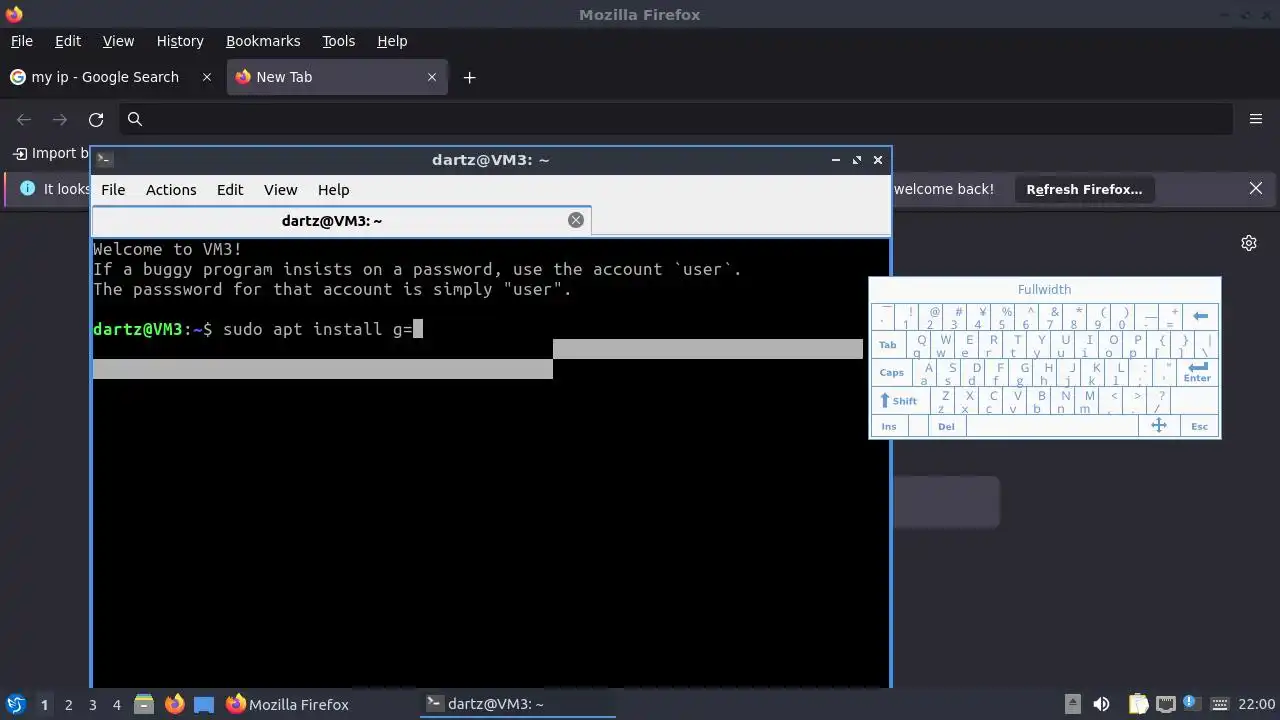The width and height of the screenshot is (1280, 720).
Task: Tap the yen/4 key on virtual keyboard
Action: tap(980, 317)
